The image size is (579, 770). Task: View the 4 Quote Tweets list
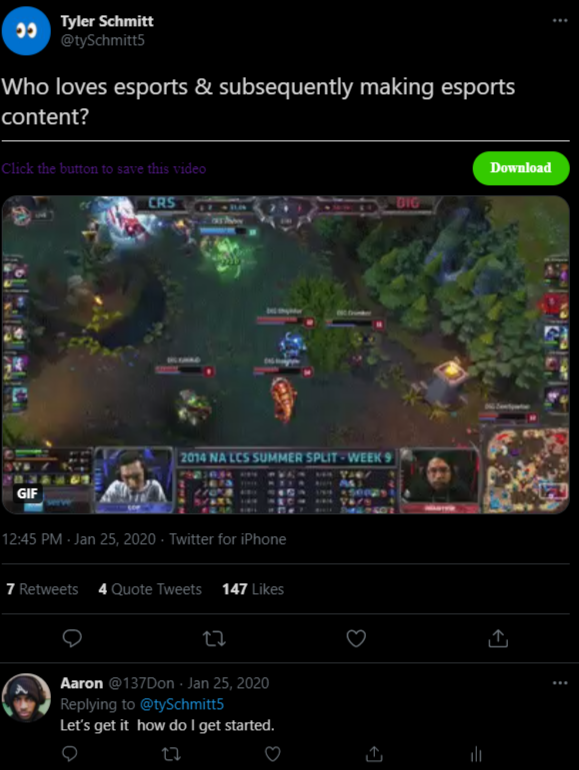click(150, 589)
